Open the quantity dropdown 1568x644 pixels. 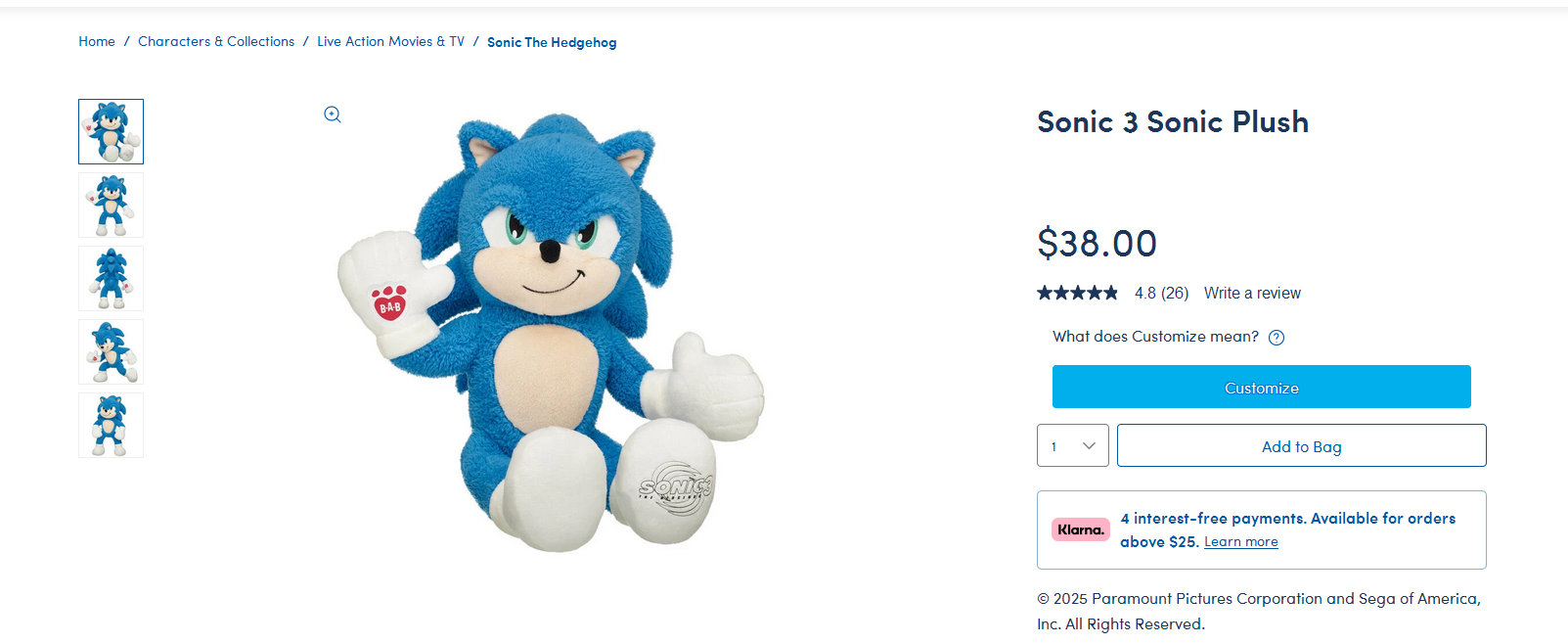coord(1072,446)
